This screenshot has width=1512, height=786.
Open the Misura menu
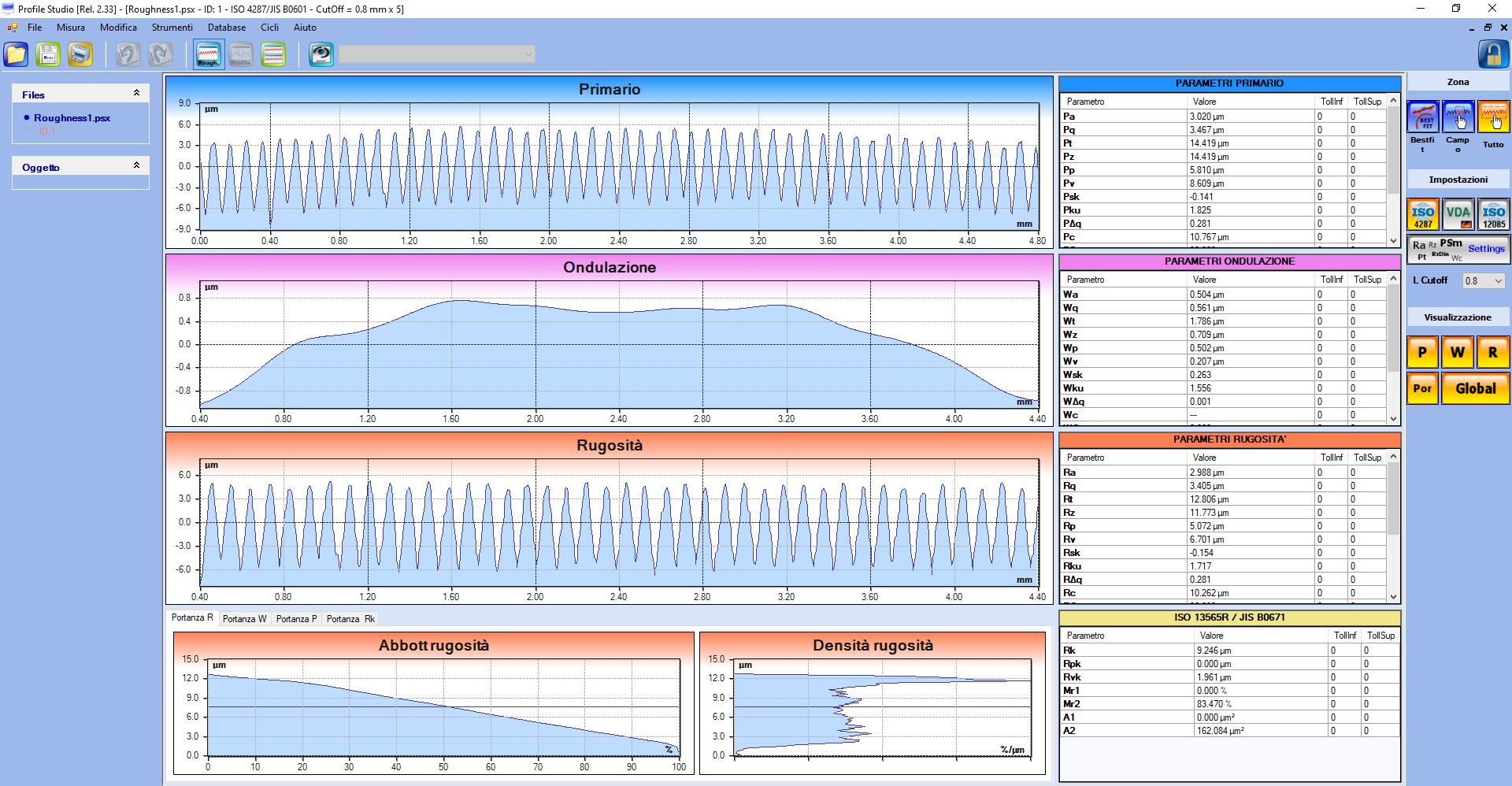pos(70,28)
